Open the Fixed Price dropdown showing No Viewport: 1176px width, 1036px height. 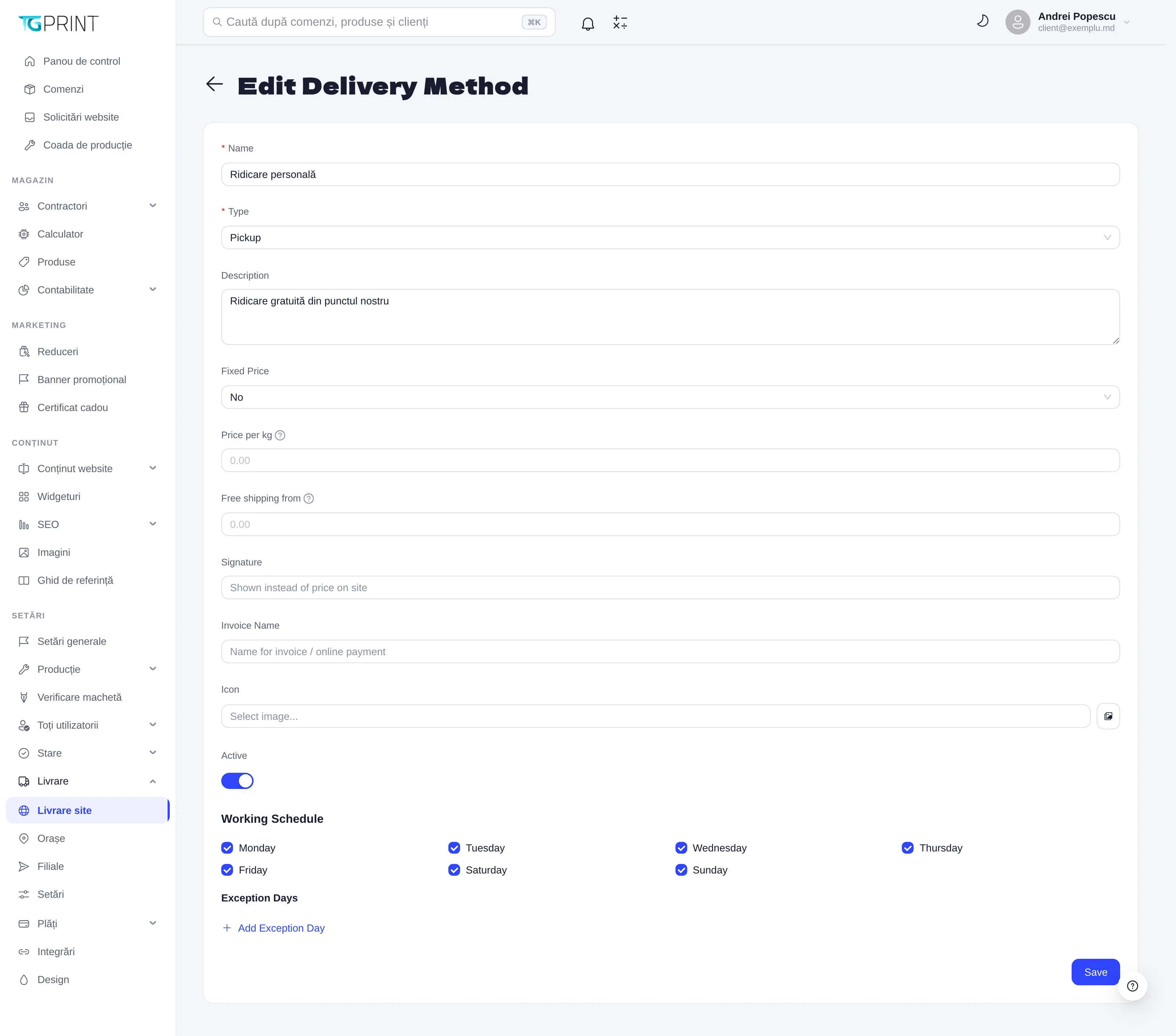click(670, 397)
